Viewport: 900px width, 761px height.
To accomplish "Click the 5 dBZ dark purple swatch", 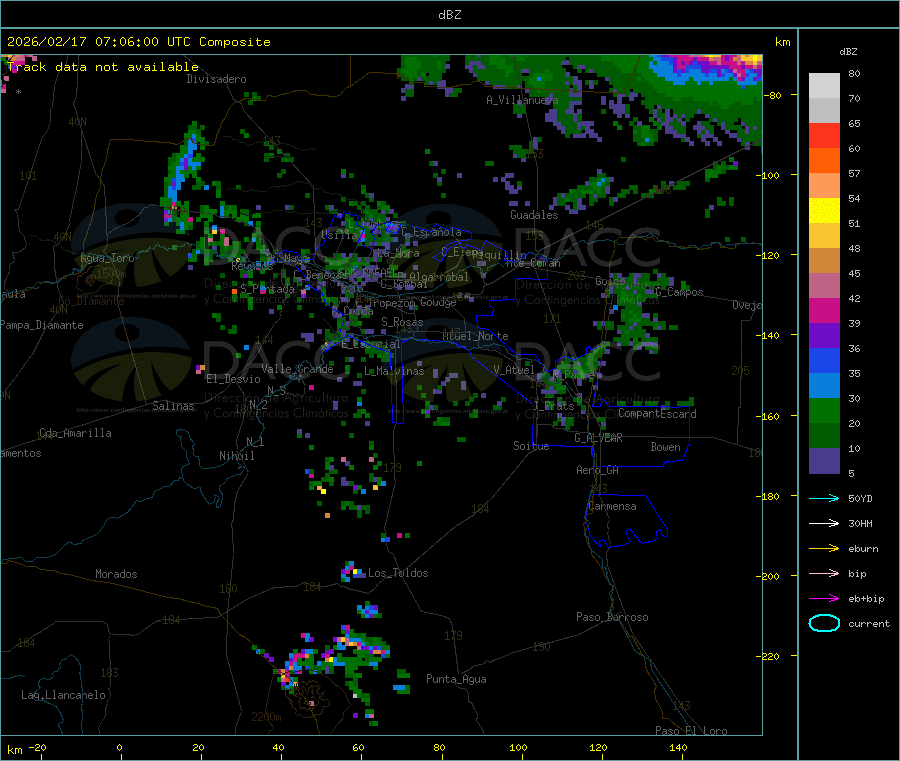I will pos(824,461).
